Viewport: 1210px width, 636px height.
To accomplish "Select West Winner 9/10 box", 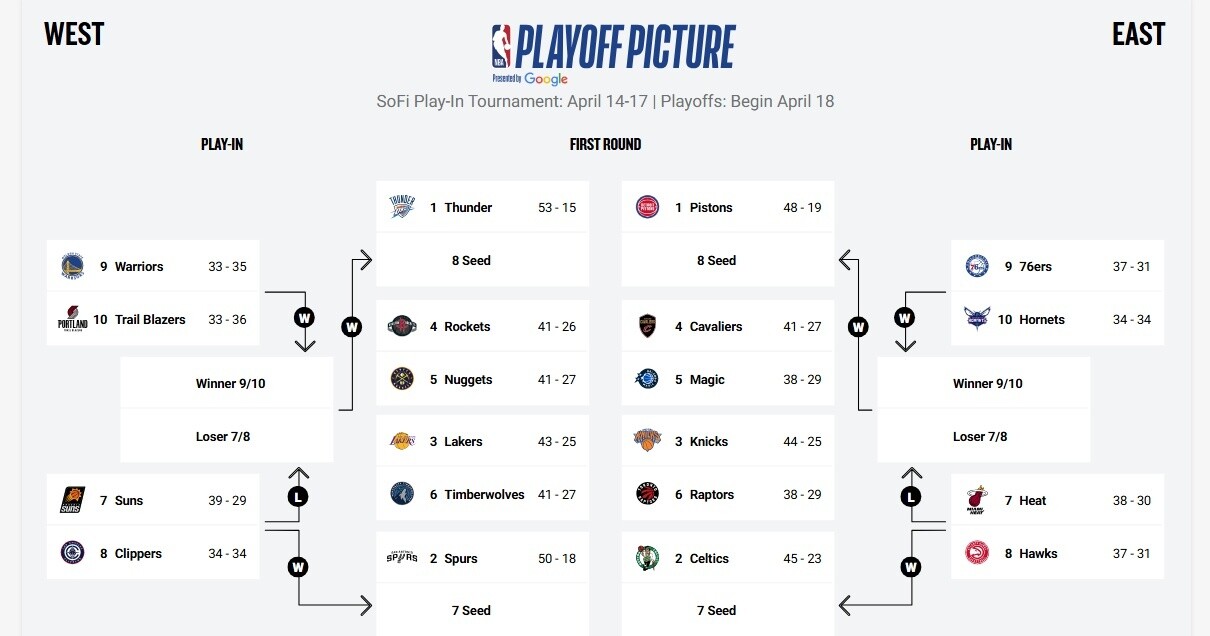I will [x=231, y=383].
